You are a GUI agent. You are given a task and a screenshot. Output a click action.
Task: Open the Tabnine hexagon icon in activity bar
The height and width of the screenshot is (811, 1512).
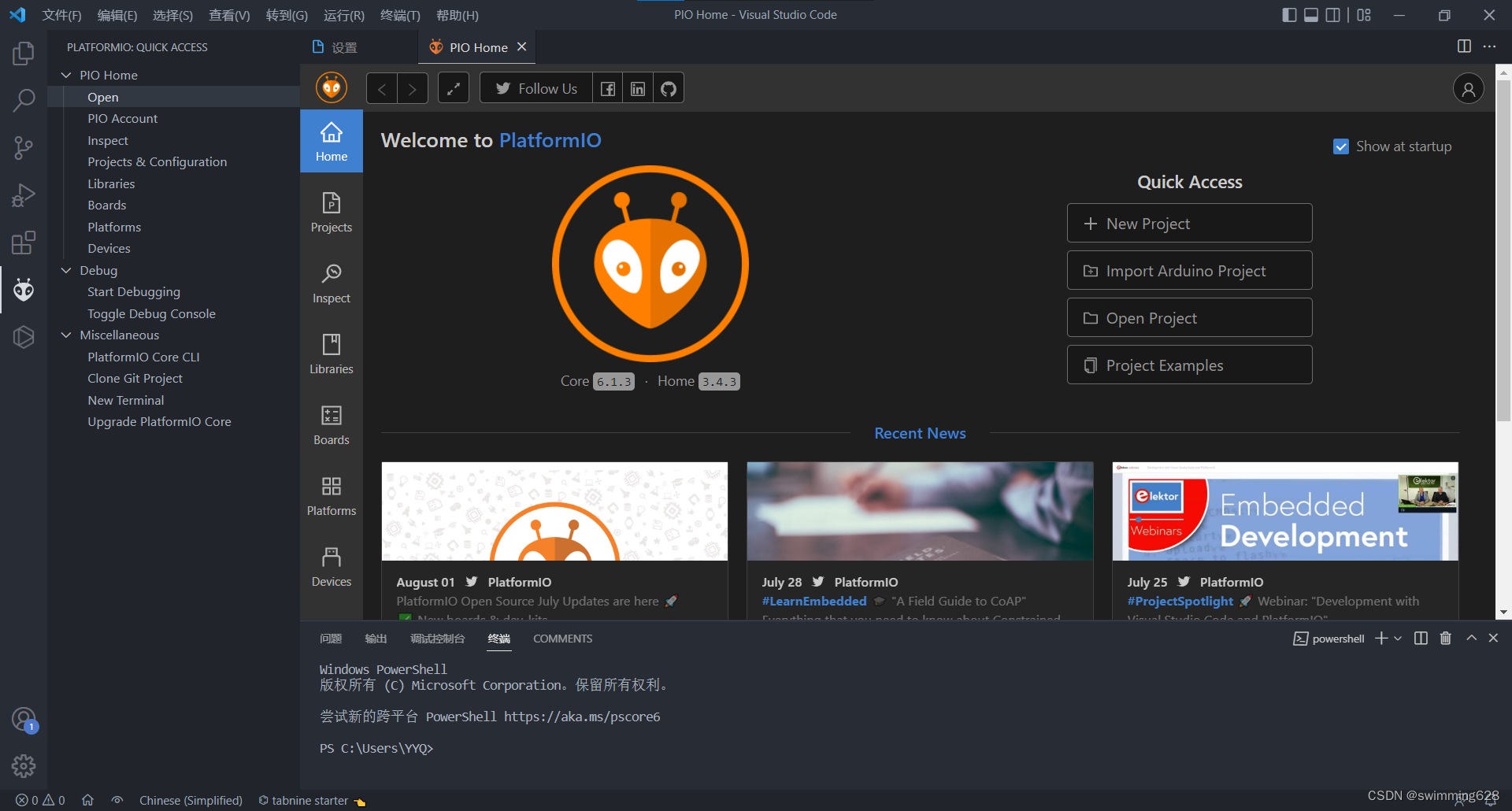24,337
